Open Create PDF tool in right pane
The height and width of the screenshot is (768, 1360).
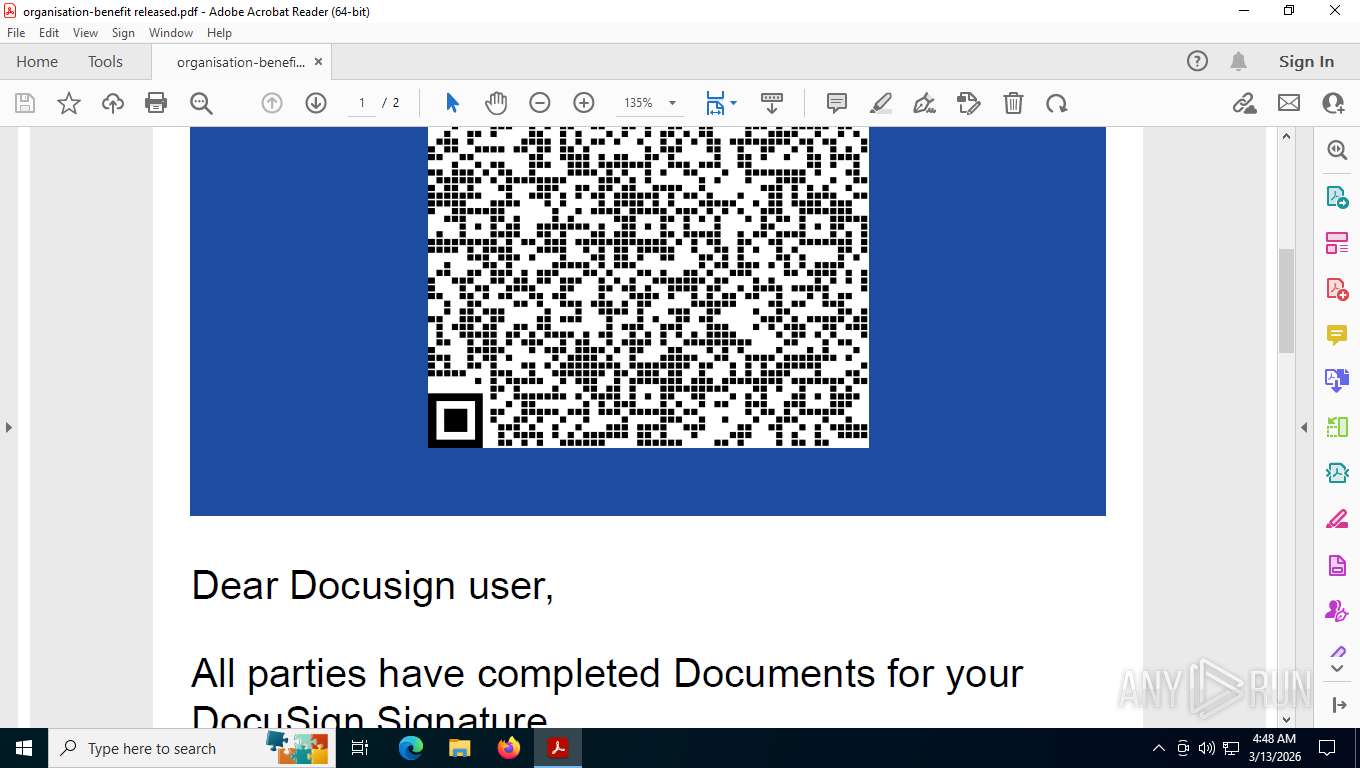click(x=1337, y=289)
